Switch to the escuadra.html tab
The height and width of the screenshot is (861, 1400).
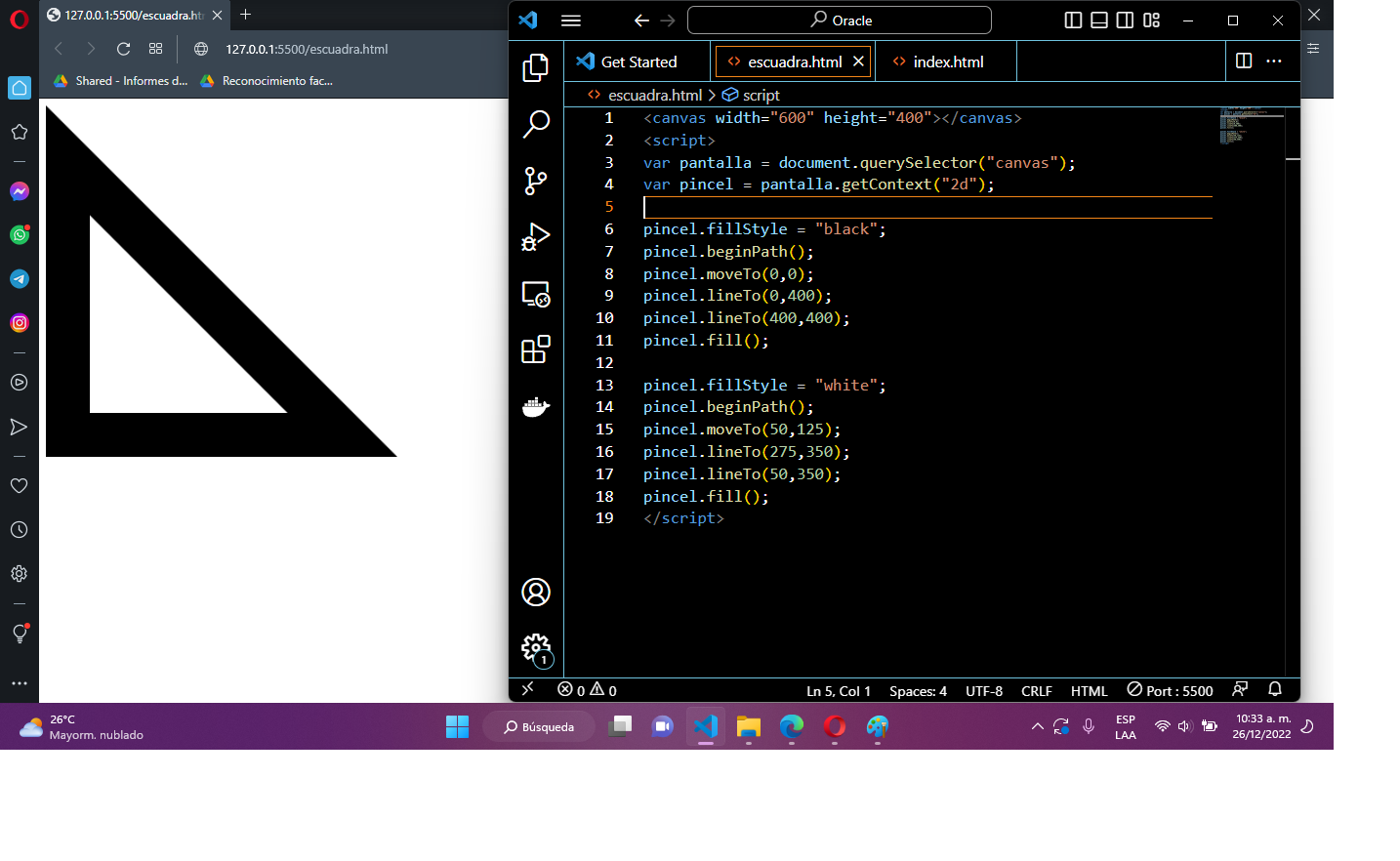tap(794, 61)
